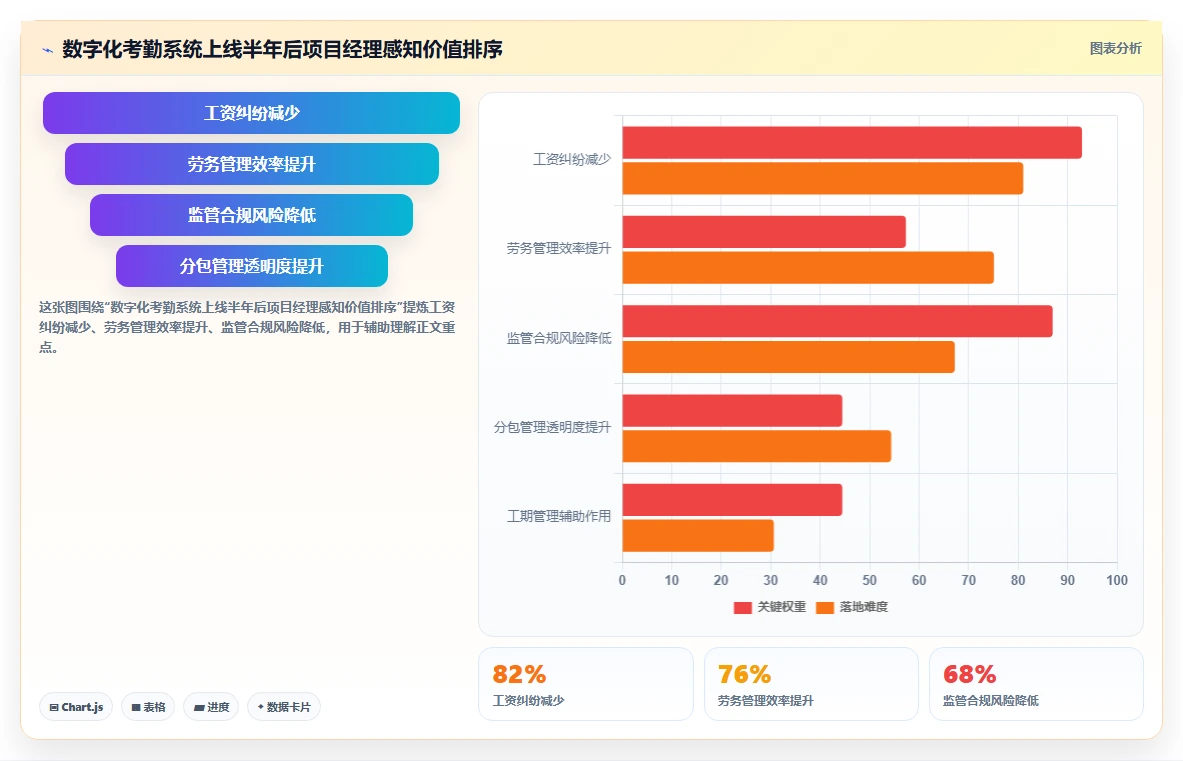
Task: Click red bar for 劳务管理效率提升
Action: pos(764,232)
